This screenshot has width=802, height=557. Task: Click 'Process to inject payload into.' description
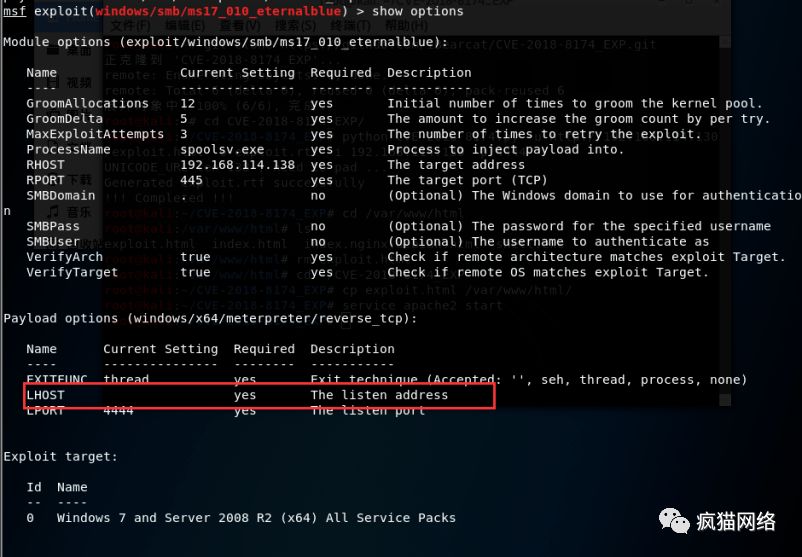point(506,149)
